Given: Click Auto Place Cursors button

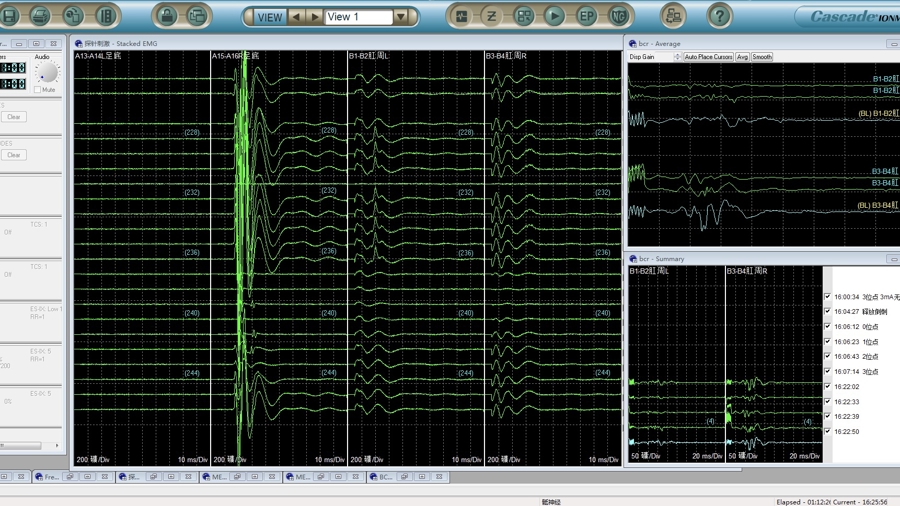Looking at the screenshot, I should click(x=708, y=57).
